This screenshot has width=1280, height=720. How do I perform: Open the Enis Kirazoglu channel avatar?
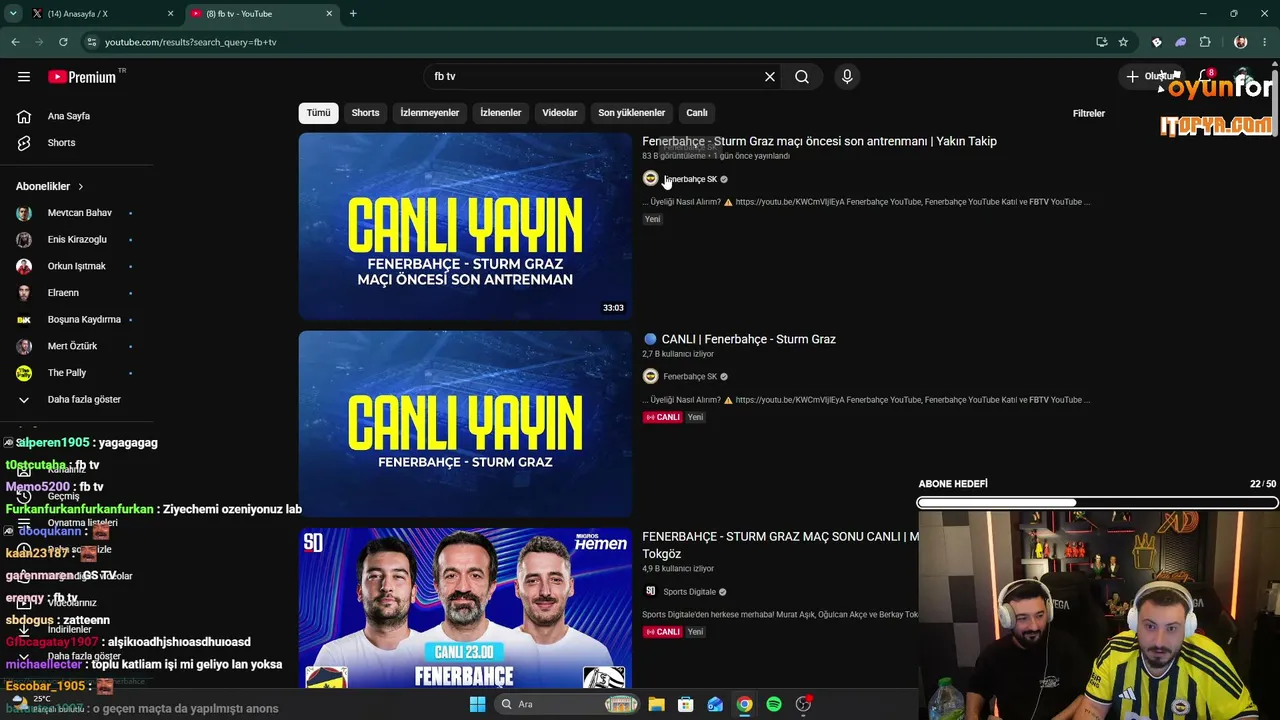(24, 240)
